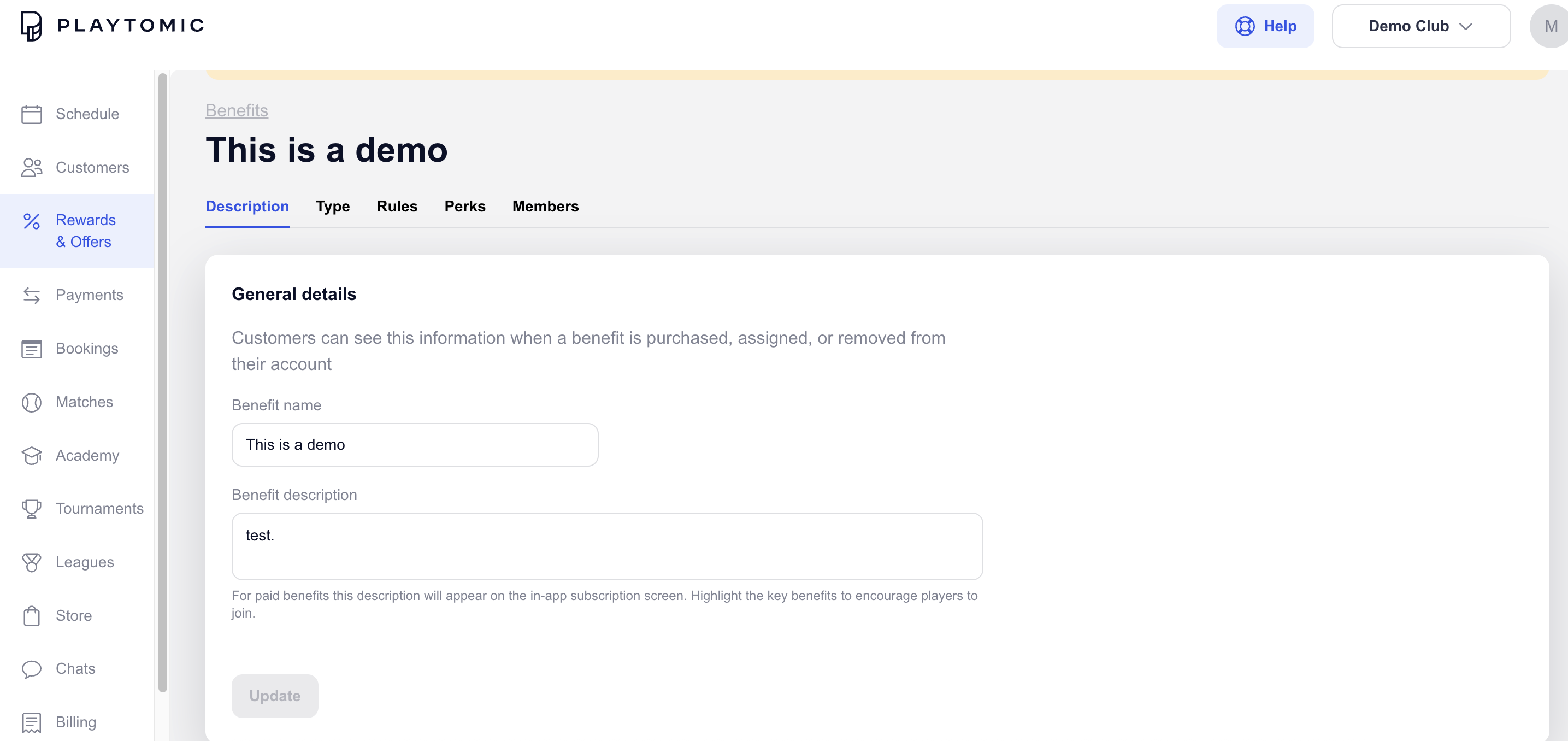1568x741 pixels.
Task: Open Store via shopping bag icon
Action: pos(31,615)
